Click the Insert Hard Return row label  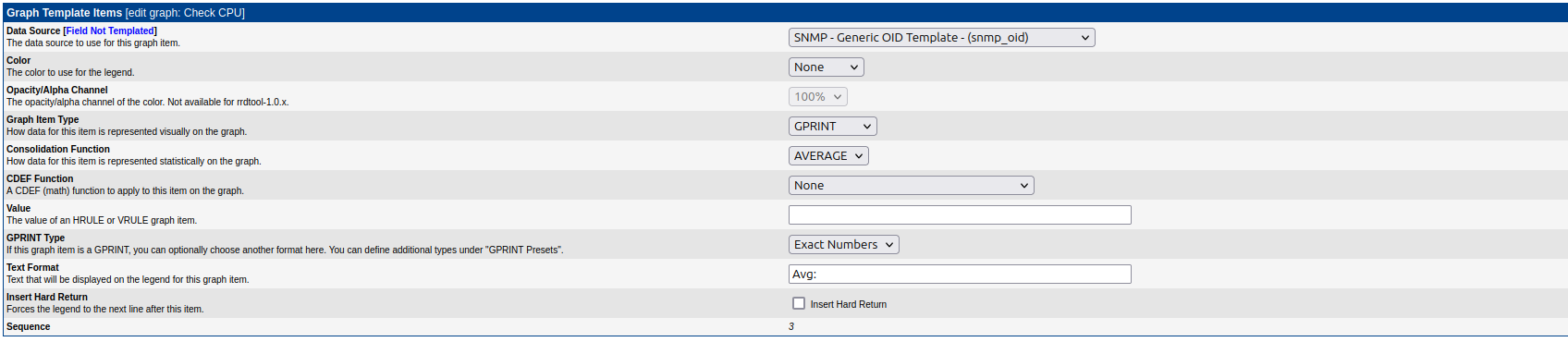(47, 298)
